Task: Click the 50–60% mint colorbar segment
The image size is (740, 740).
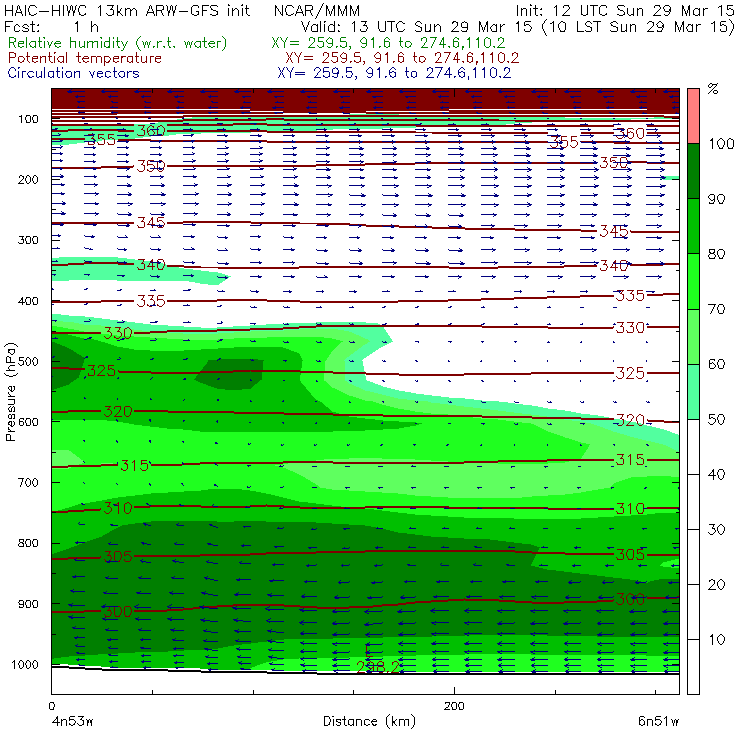Action: 693,392
